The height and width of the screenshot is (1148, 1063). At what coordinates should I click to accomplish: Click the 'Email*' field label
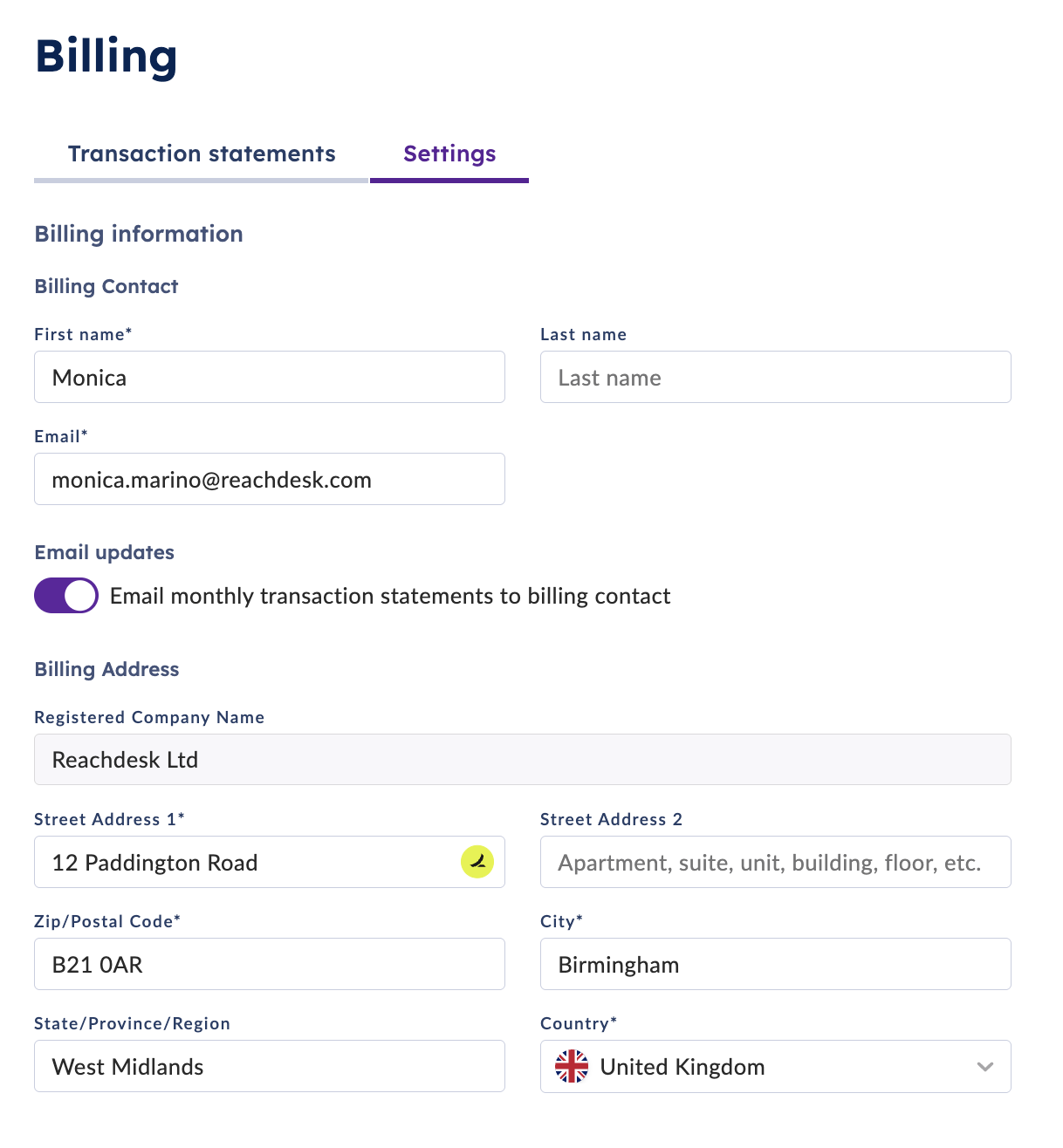coord(61,436)
